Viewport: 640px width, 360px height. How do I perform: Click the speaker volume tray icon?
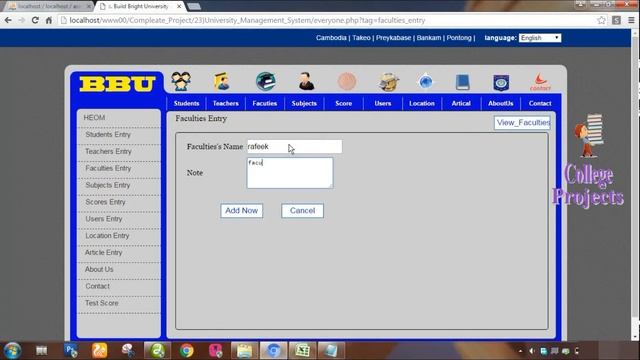(x=532, y=351)
